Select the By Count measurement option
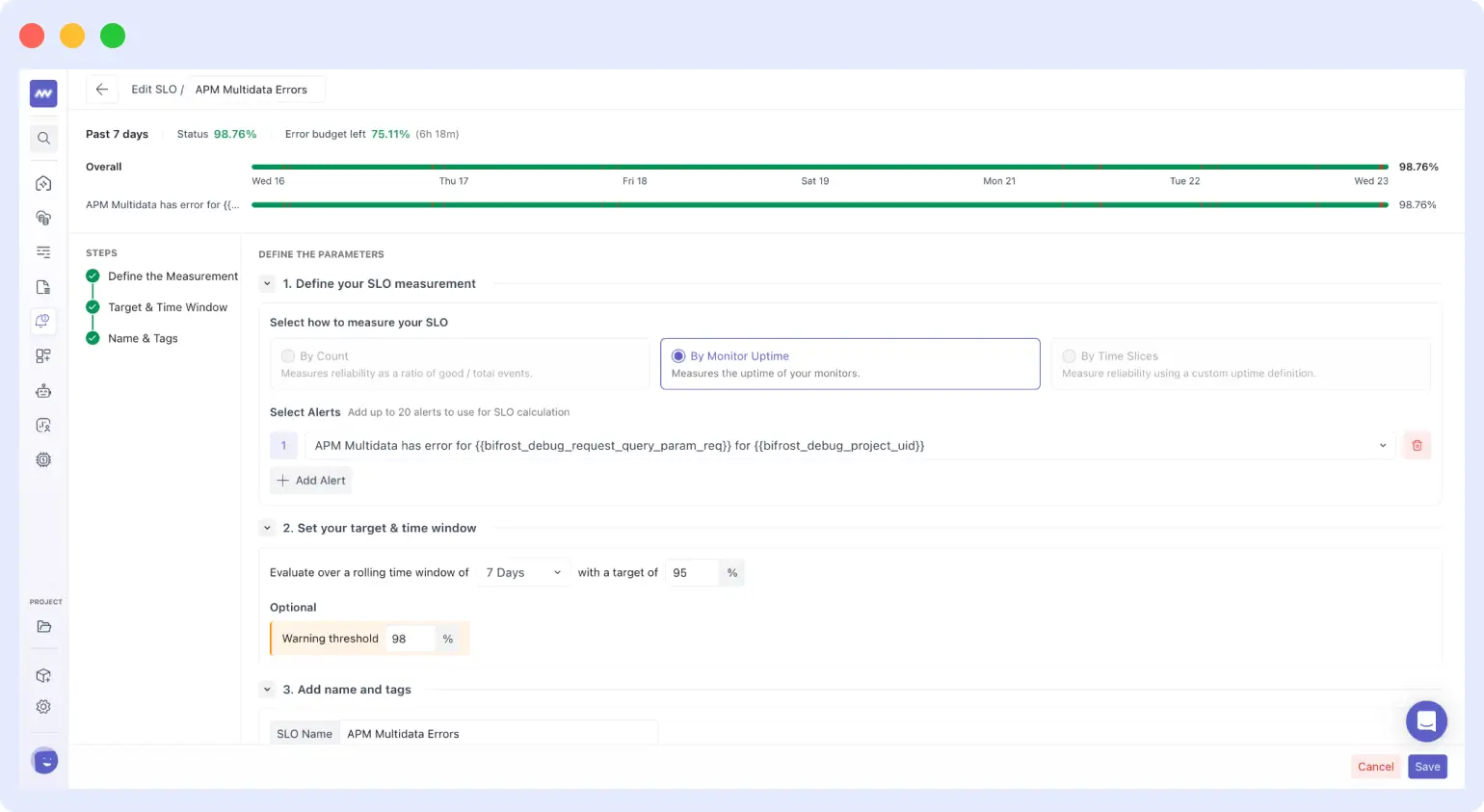Image resolution: width=1484 pixels, height=812 pixels. coord(461,364)
